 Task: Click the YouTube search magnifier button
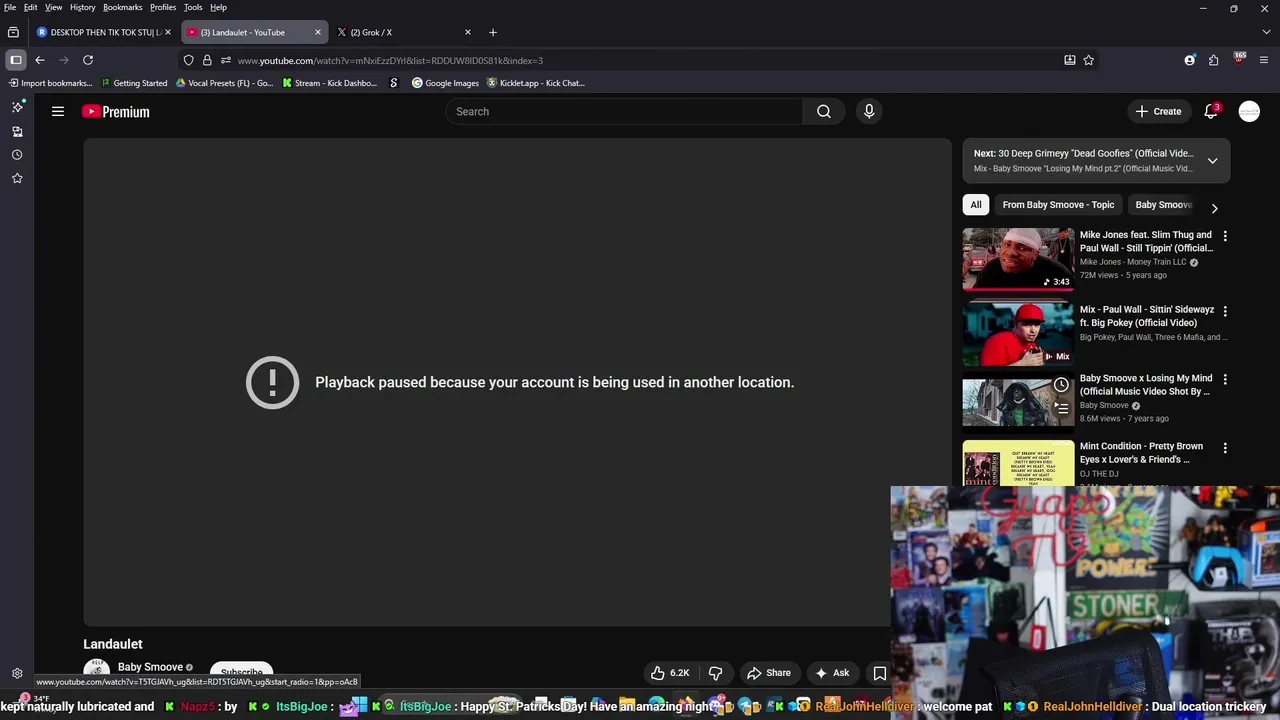[x=823, y=111]
